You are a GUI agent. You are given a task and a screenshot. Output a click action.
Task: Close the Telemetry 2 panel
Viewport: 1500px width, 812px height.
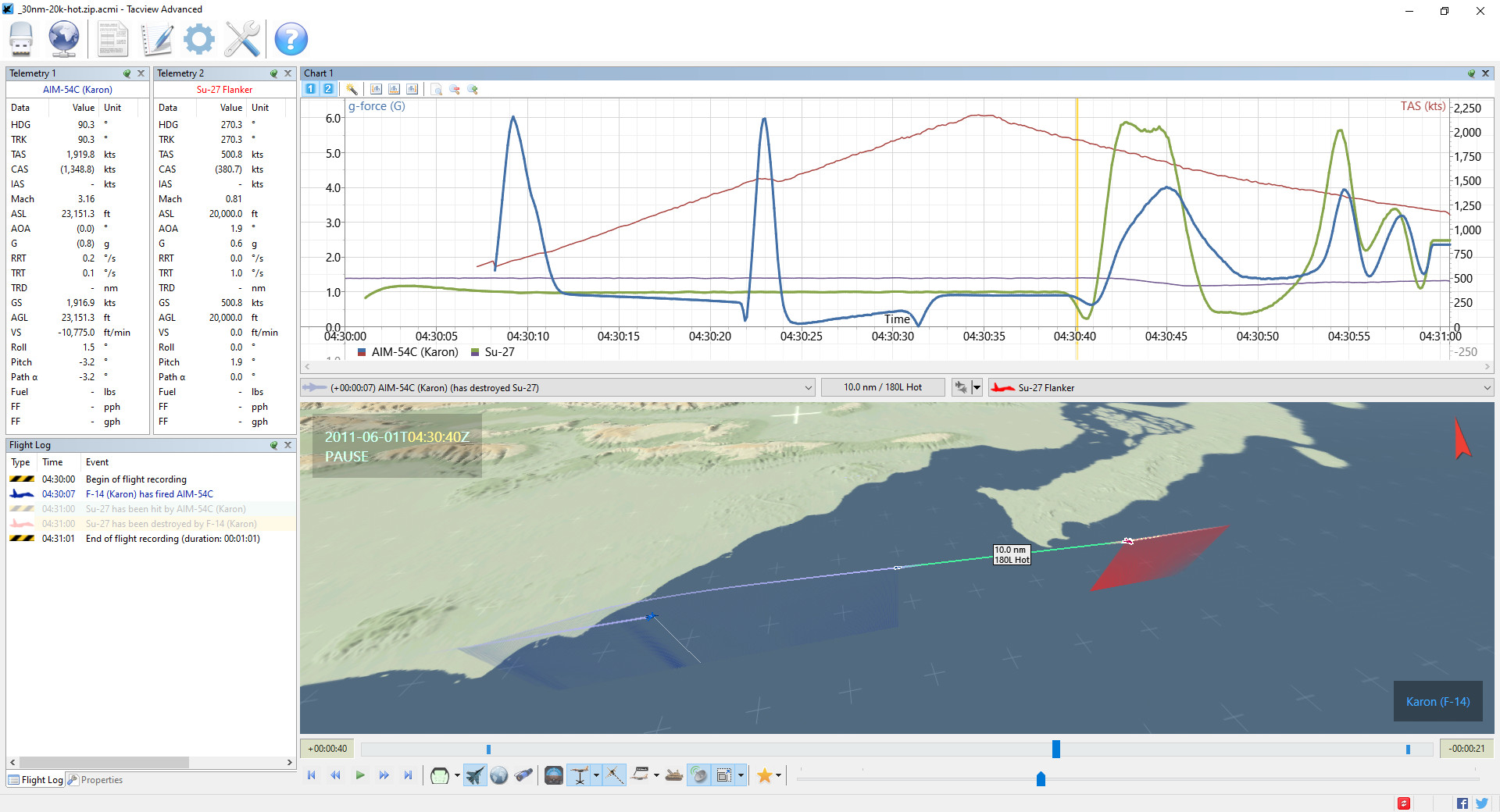pos(287,73)
